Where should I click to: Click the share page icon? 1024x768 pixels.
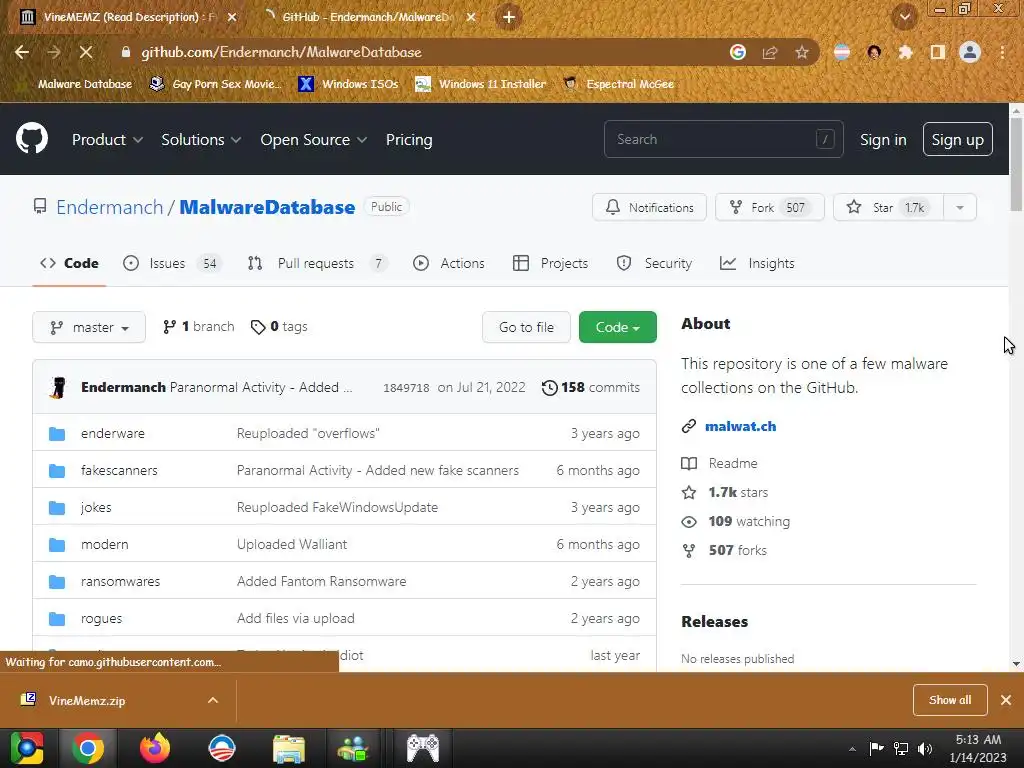point(770,52)
